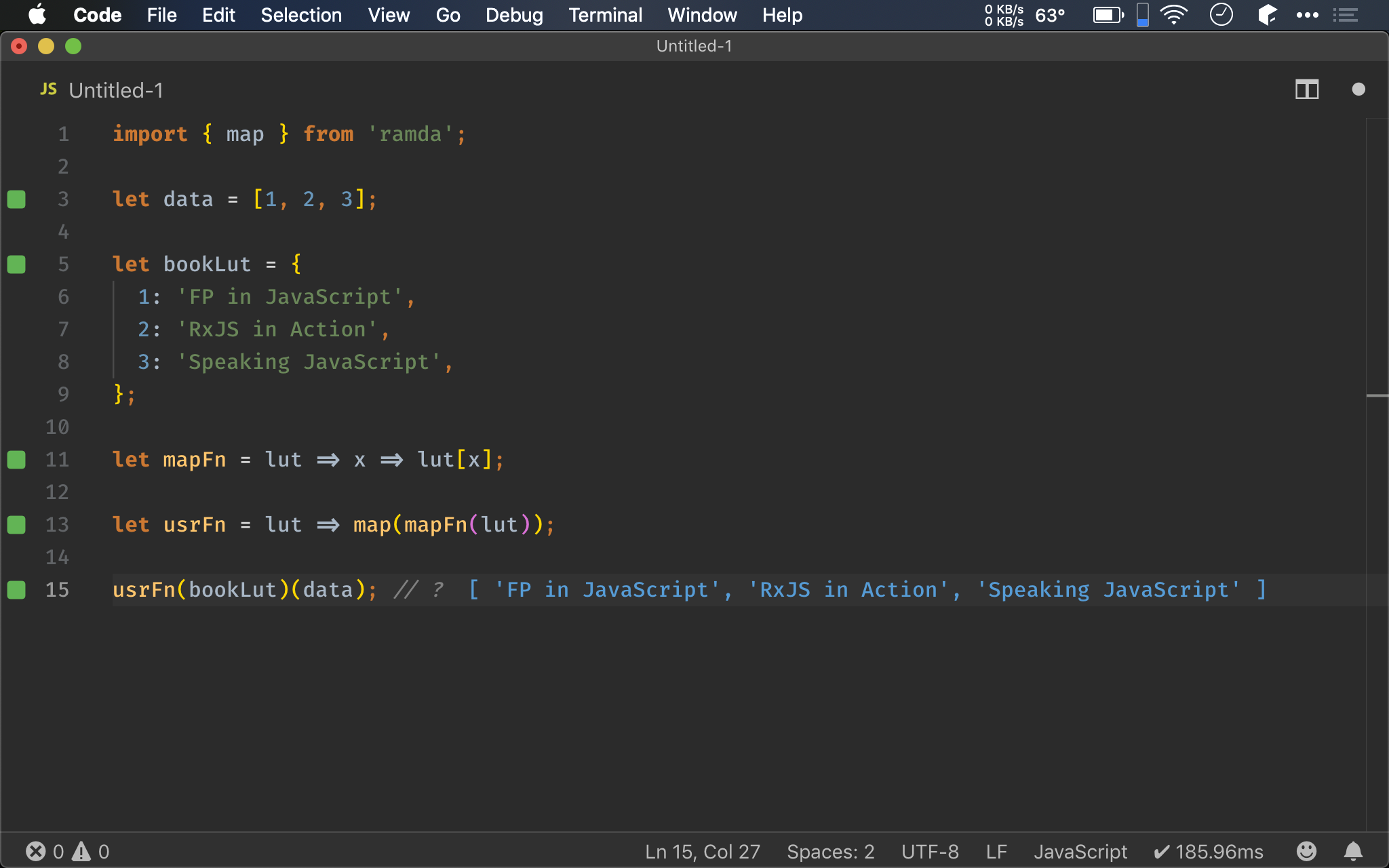Open the Selection menu
Image resolution: width=1389 pixels, height=868 pixels.
pyautogui.click(x=301, y=15)
